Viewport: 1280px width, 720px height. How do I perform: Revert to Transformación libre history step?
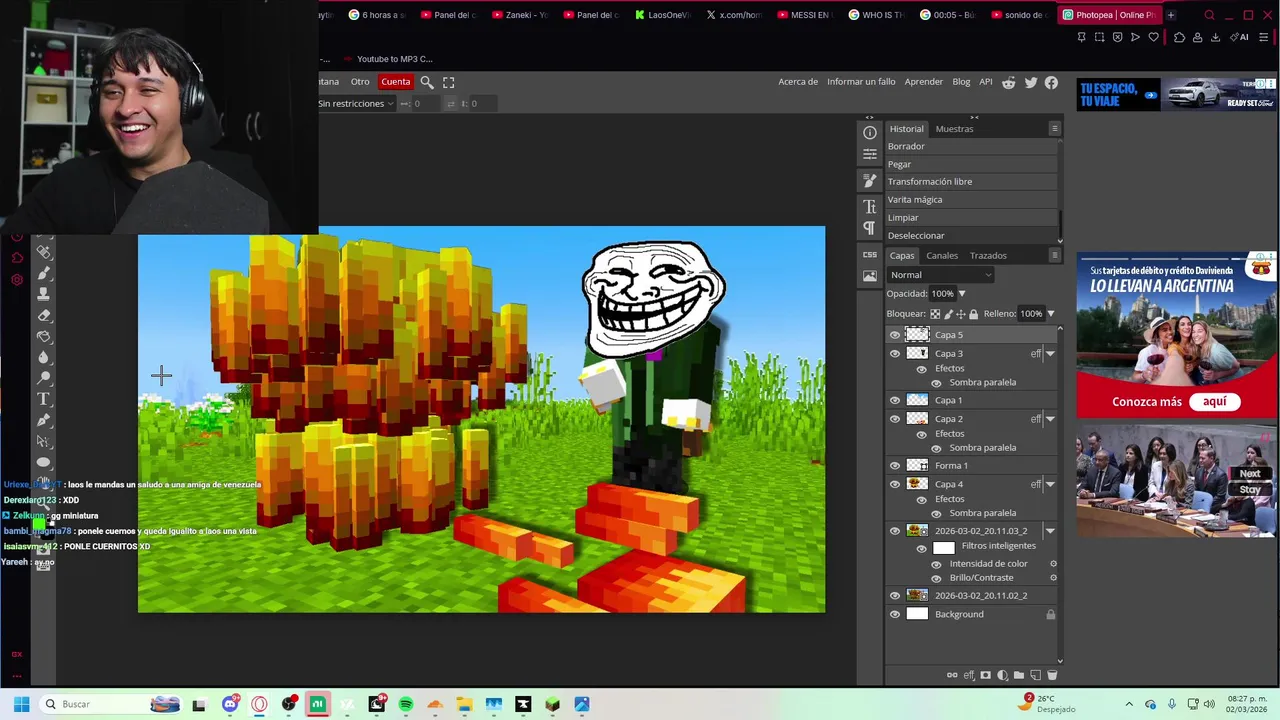[972, 182]
